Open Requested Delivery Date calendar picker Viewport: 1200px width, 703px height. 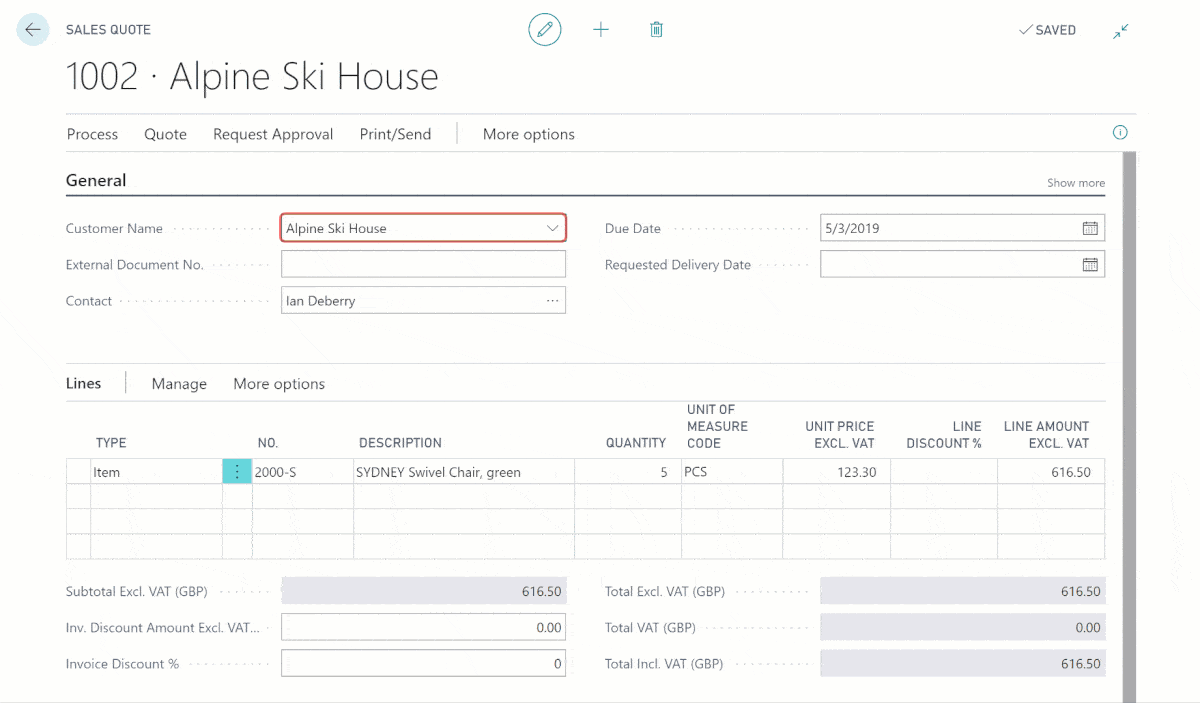(1090, 265)
